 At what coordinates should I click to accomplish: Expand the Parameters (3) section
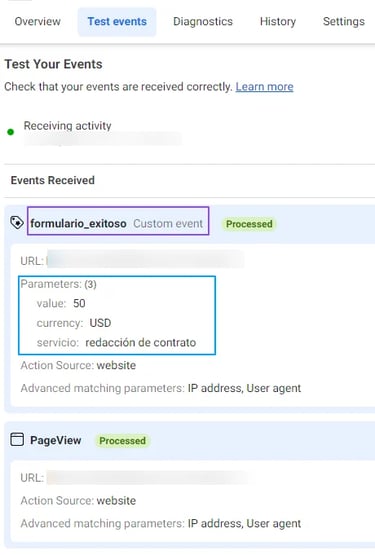pyautogui.click(x=58, y=284)
